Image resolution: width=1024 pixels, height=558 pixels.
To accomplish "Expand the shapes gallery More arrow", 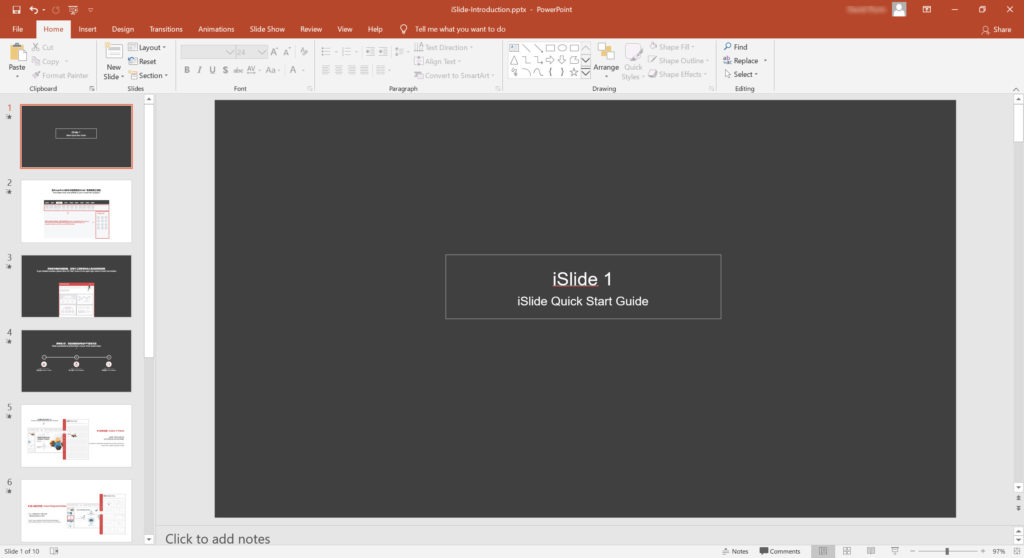I will point(586,73).
